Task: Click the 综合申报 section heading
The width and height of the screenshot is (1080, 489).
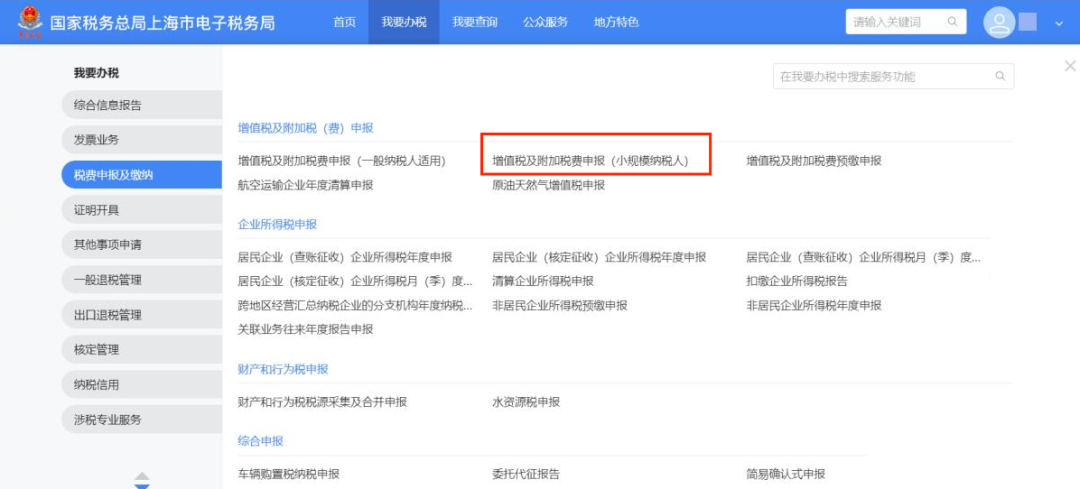Action: tap(260, 441)
